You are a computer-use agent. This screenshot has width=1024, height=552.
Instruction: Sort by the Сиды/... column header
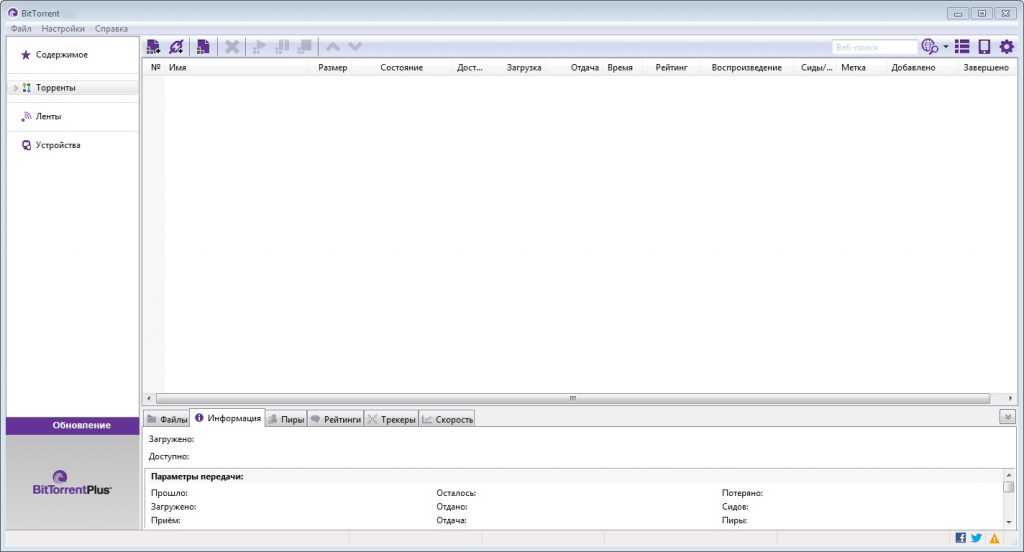pos(816,67)
